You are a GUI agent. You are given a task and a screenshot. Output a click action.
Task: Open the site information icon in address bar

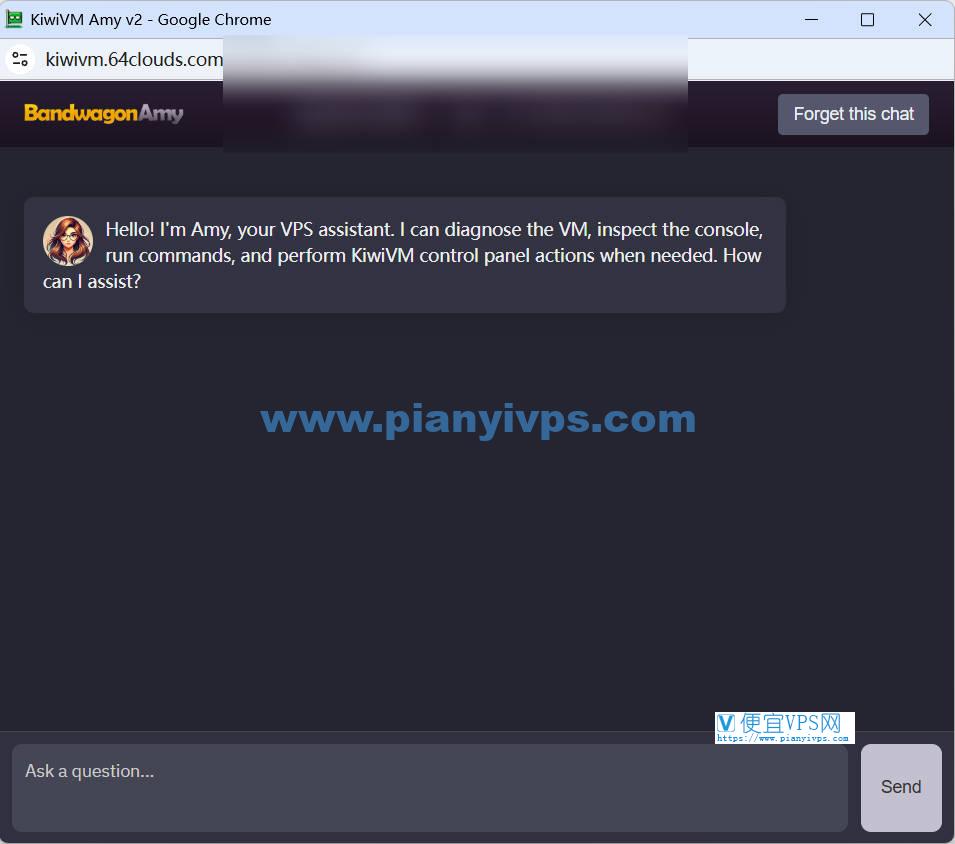20,59
